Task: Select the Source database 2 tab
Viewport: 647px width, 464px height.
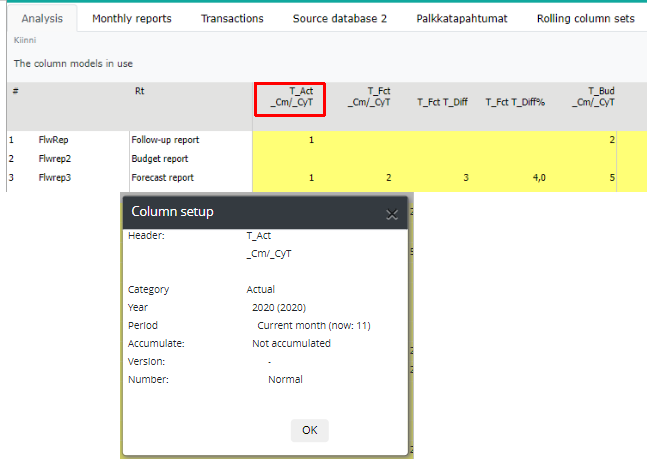Action: click(x=340, y=19)
